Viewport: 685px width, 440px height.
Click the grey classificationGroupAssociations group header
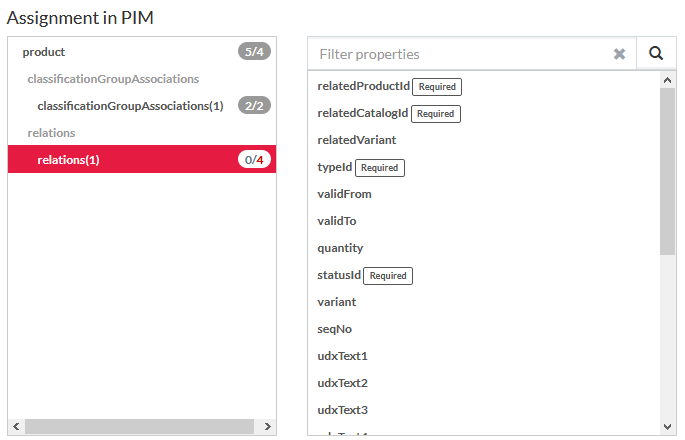tap(113, 79)
